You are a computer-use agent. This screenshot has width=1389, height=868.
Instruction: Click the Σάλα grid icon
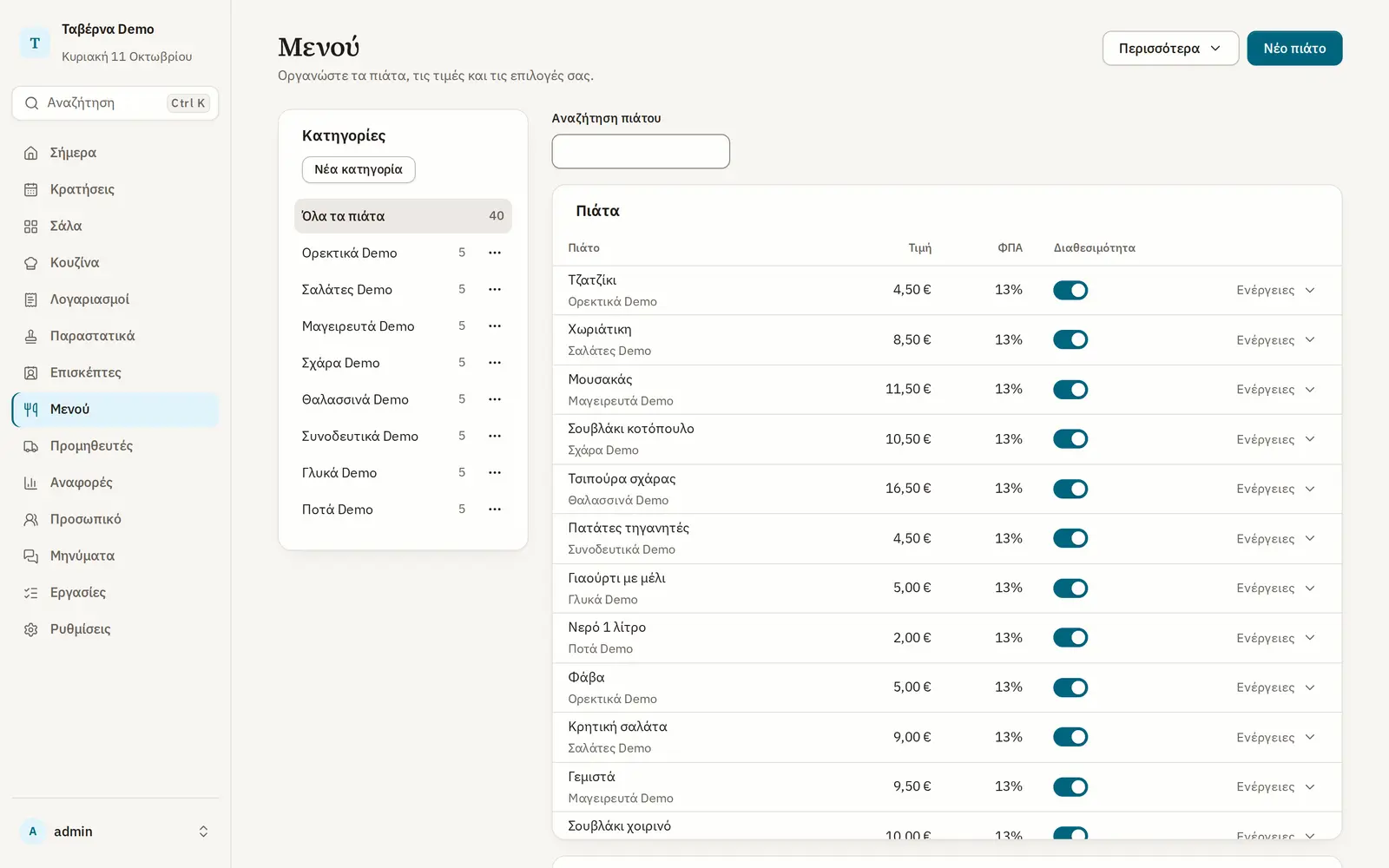pos(31,226)
